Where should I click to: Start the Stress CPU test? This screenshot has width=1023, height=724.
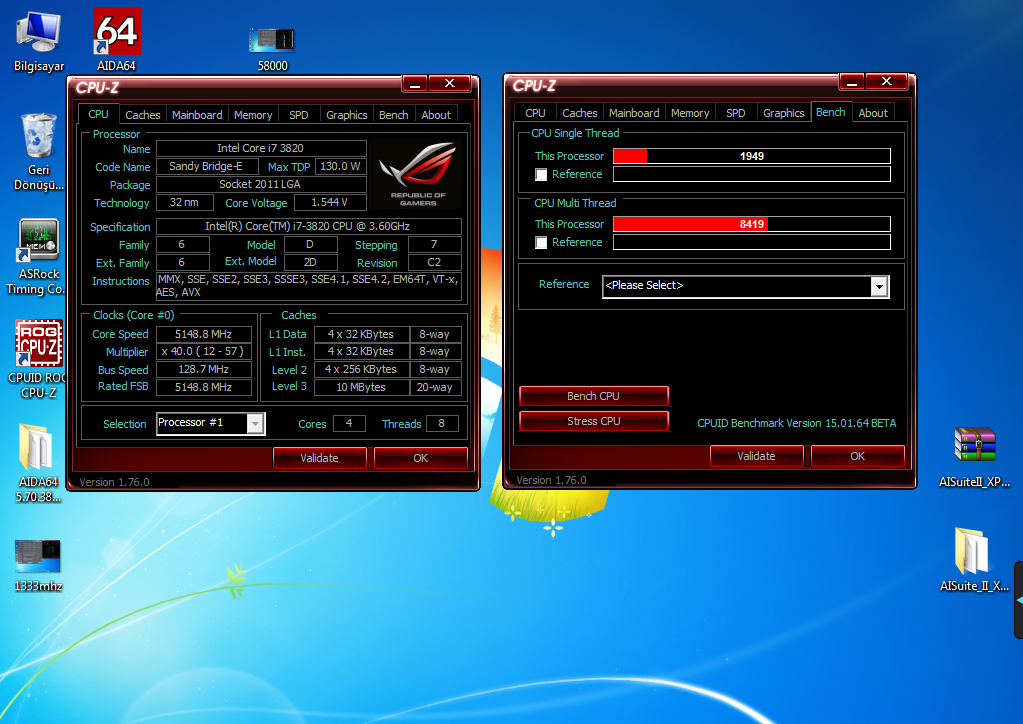[x=594, y=421]
